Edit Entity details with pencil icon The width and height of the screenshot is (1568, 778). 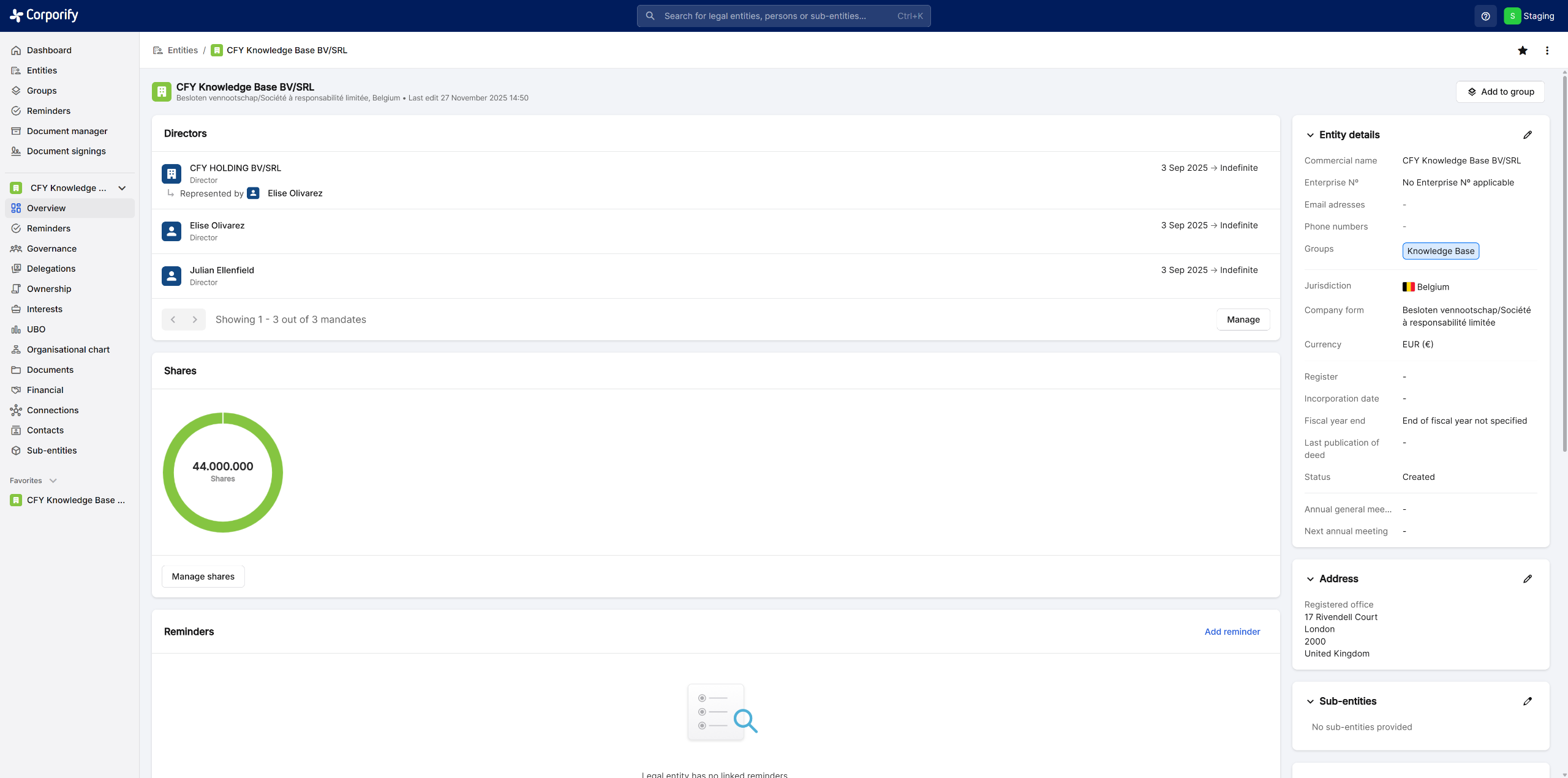pos(1527,135)
